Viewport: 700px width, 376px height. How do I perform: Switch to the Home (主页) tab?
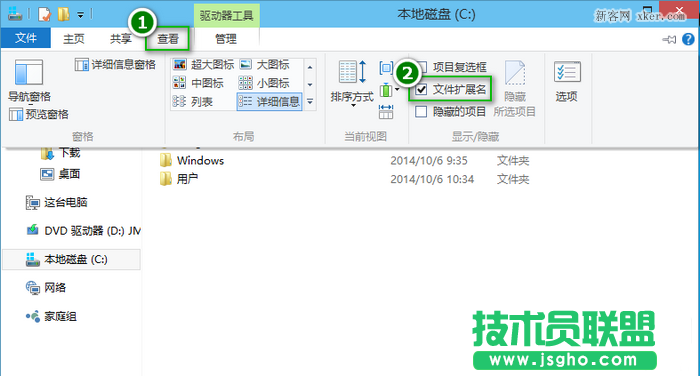[x=74, y=39]
